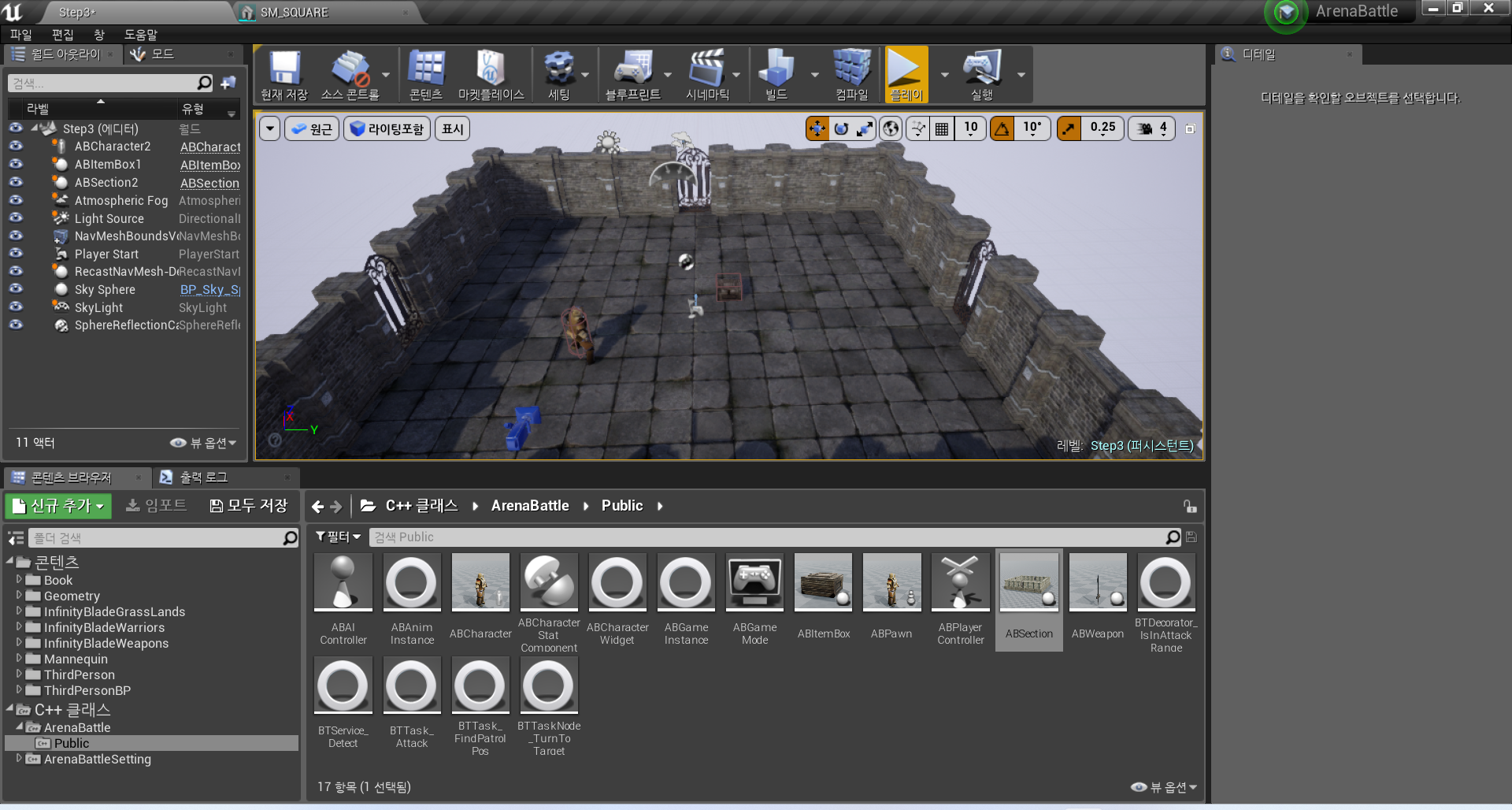
Task: Open the 콘텐츠 content browser icon
Action: (426, 74)
